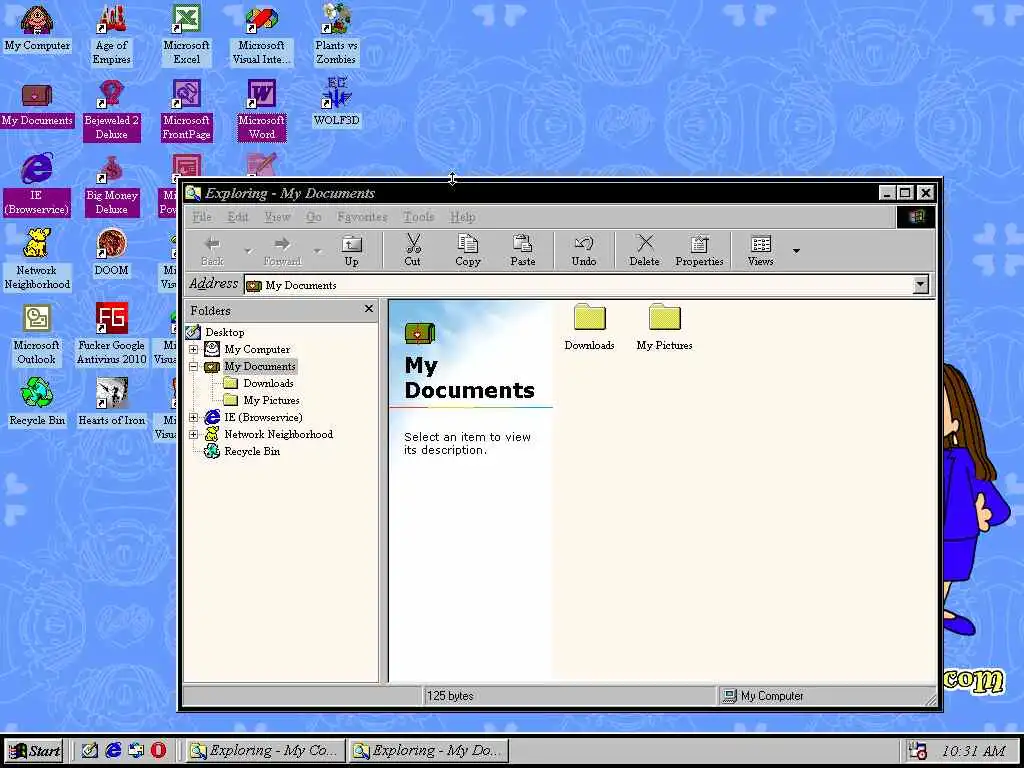Click the Start button

click(35, 751)
